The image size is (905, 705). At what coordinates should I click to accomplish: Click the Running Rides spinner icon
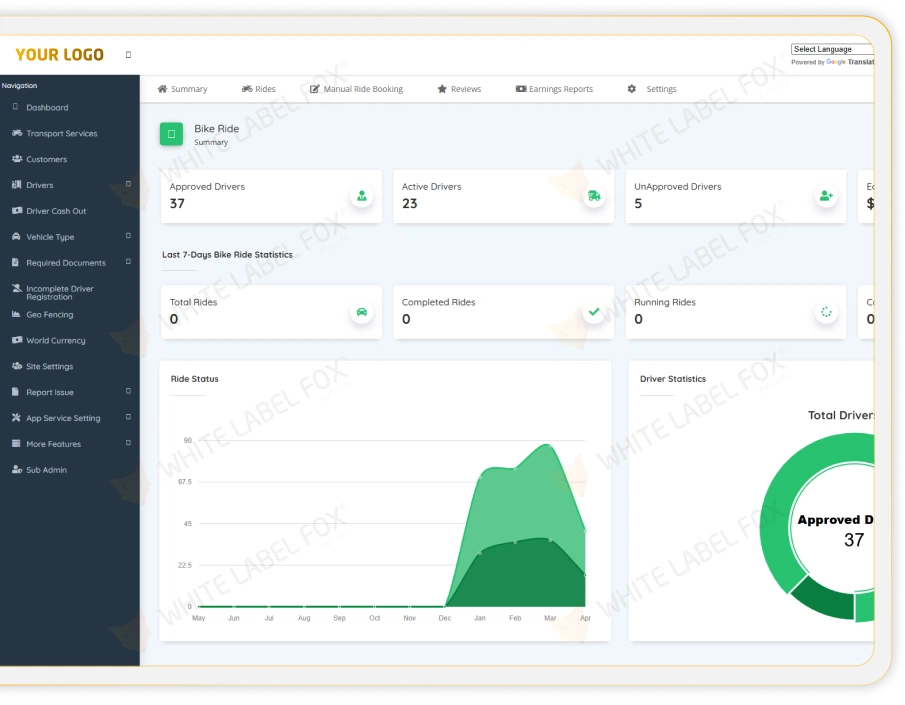(827, 312)
